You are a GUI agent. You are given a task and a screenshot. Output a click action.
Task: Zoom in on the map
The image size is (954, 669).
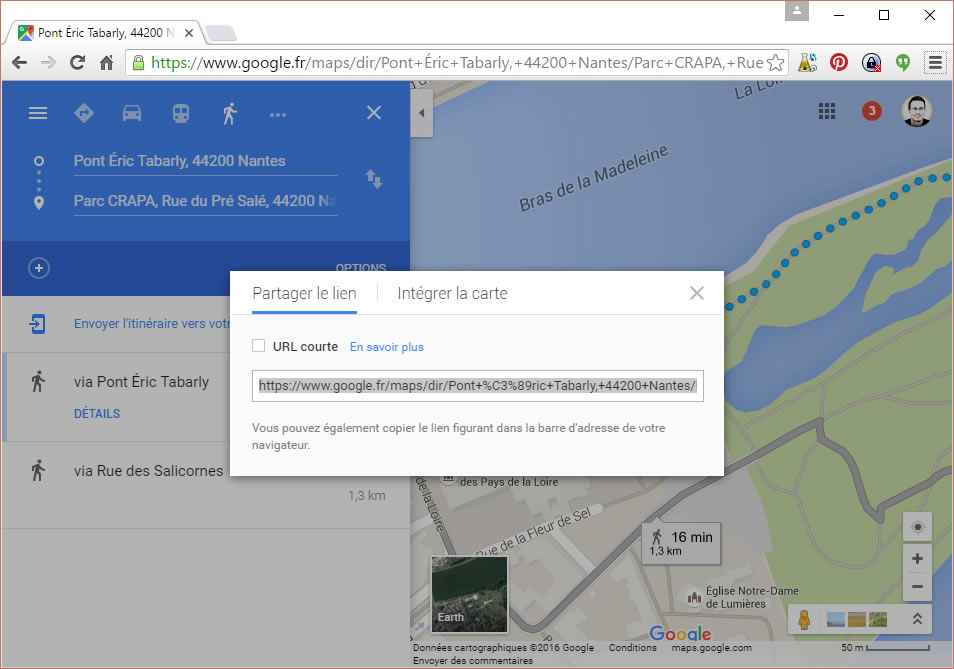tap(917, 558)
